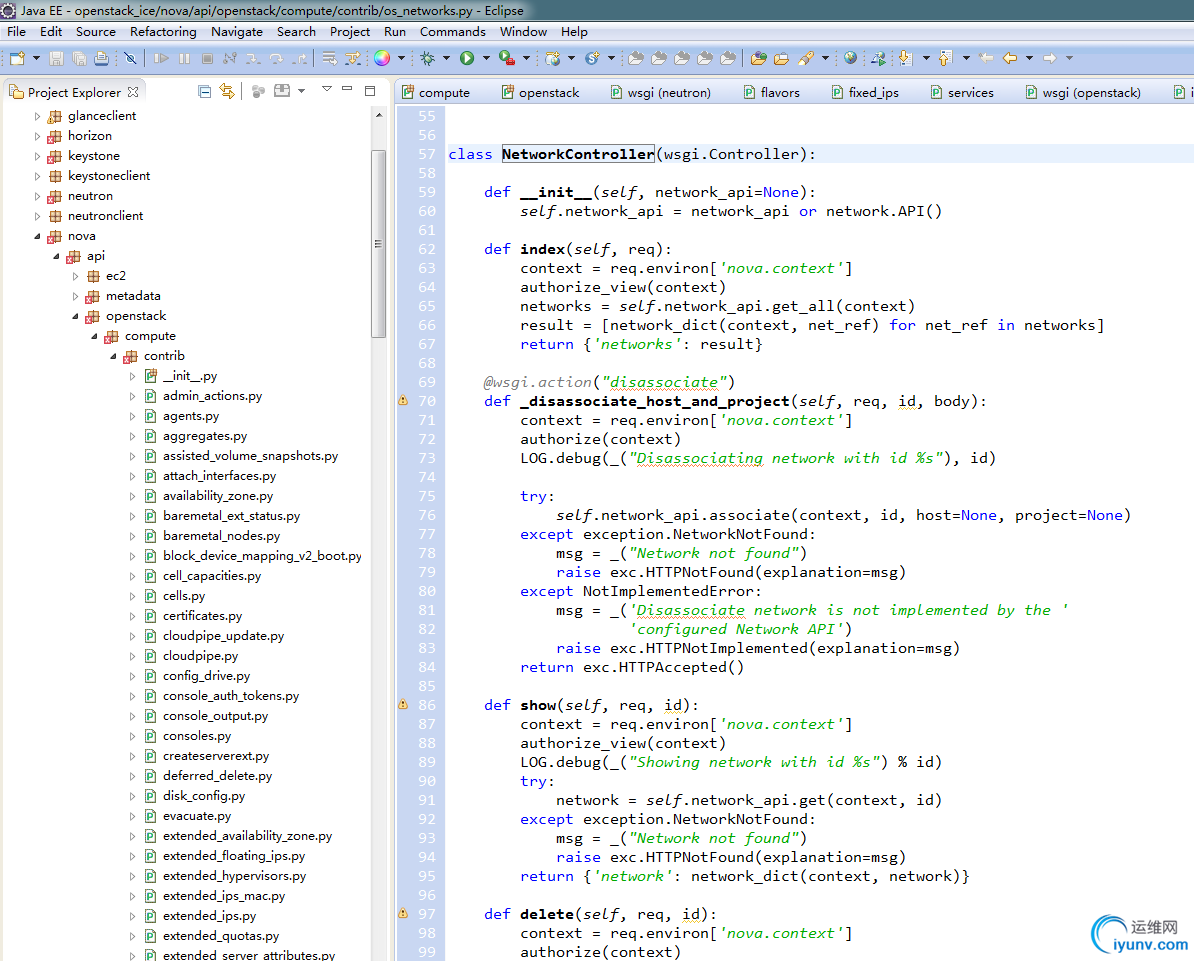1194x961 pixels.
Task: Collapse the nova project tree
Action: tap(38, 236)
